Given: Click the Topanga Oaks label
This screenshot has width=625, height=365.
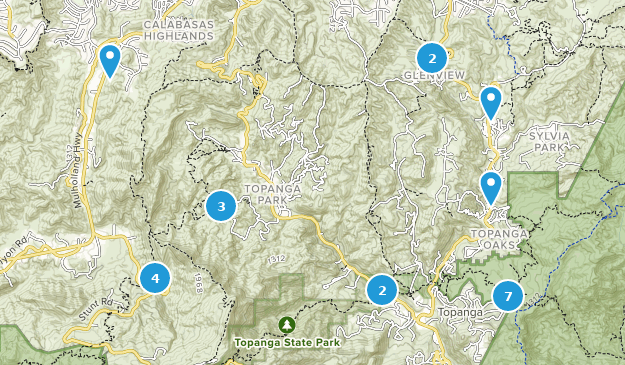Looking at the screenshot, I should 499,239.
